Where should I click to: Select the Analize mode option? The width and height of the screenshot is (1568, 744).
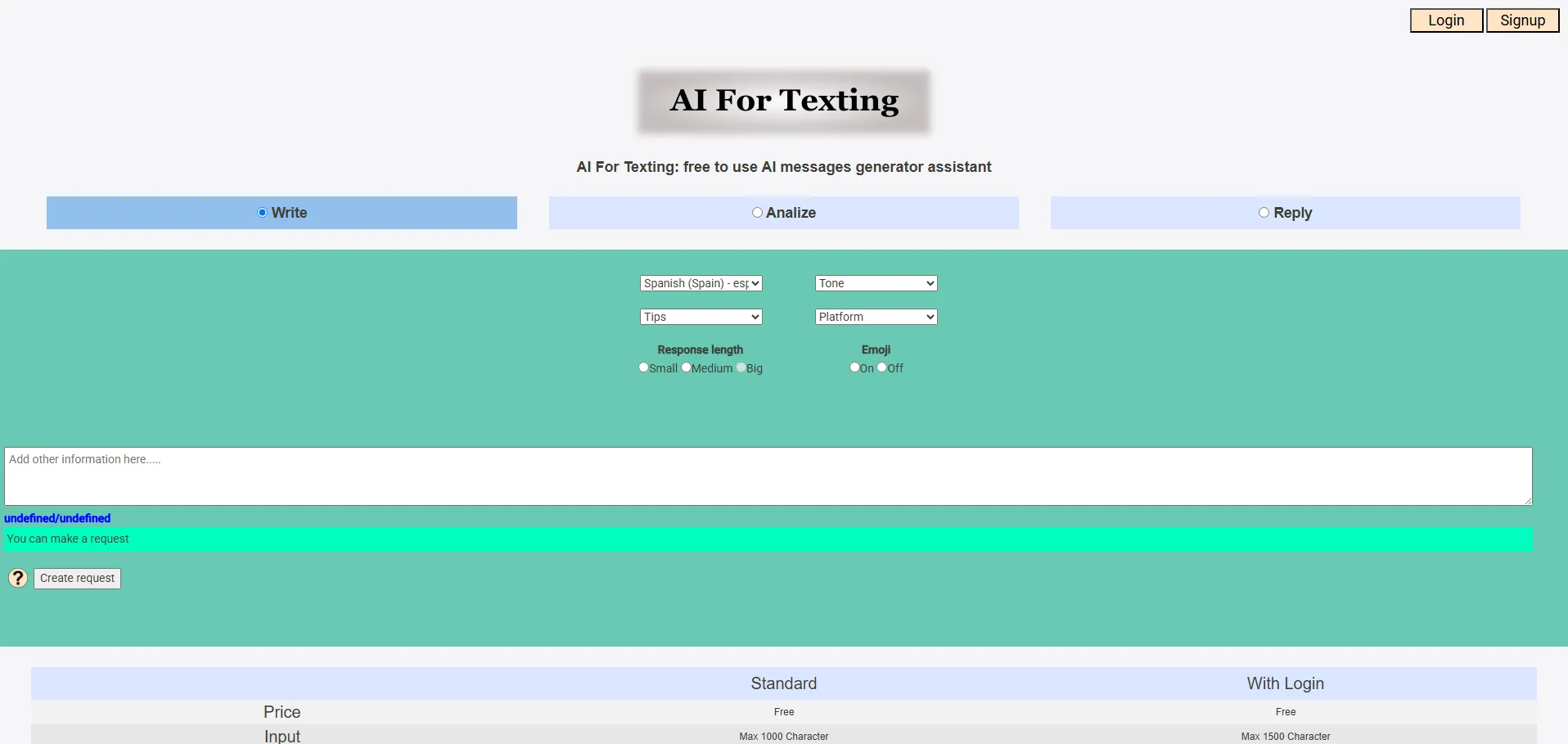[x=757, y=213]
